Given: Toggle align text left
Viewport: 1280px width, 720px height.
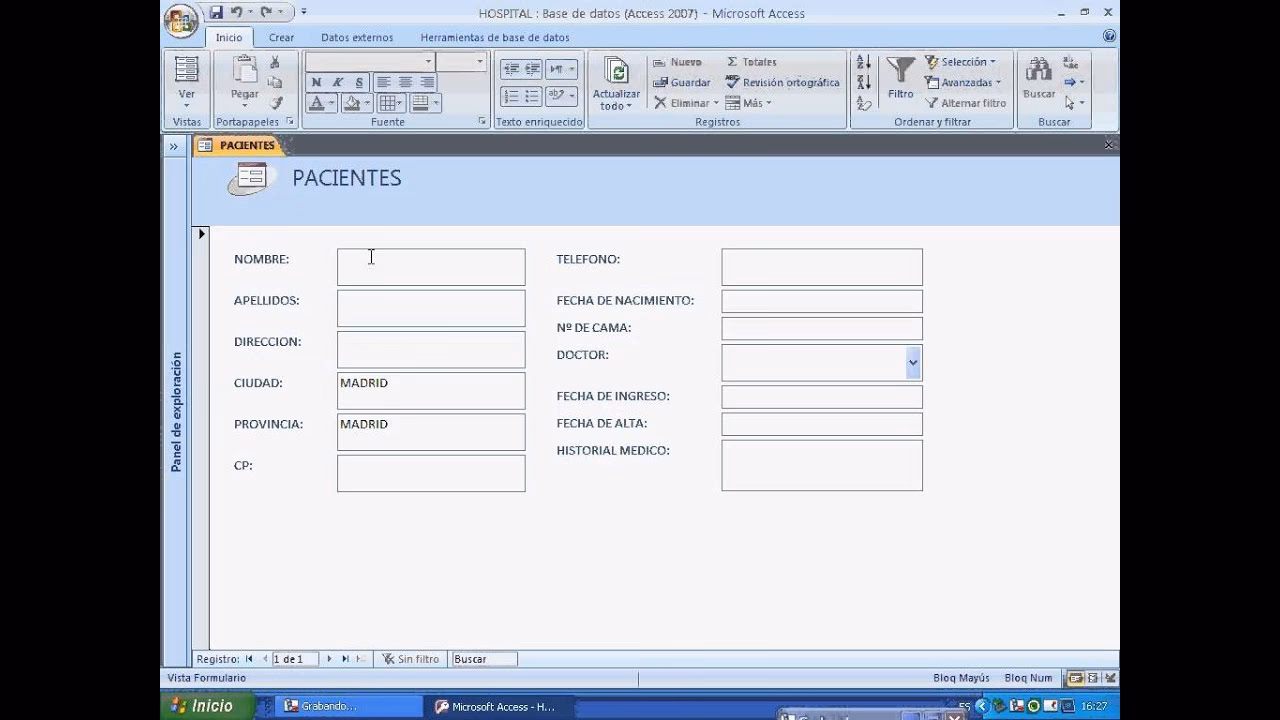Looking at the screenshot, I should (x=384, y=82).
